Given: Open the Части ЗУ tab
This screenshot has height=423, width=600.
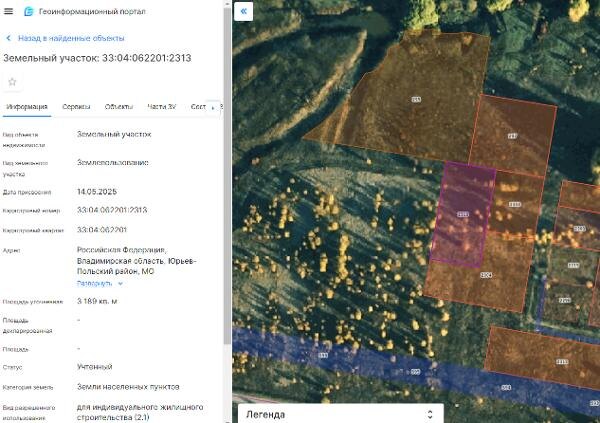Looking at the screenshot, I should pos(161,107).
